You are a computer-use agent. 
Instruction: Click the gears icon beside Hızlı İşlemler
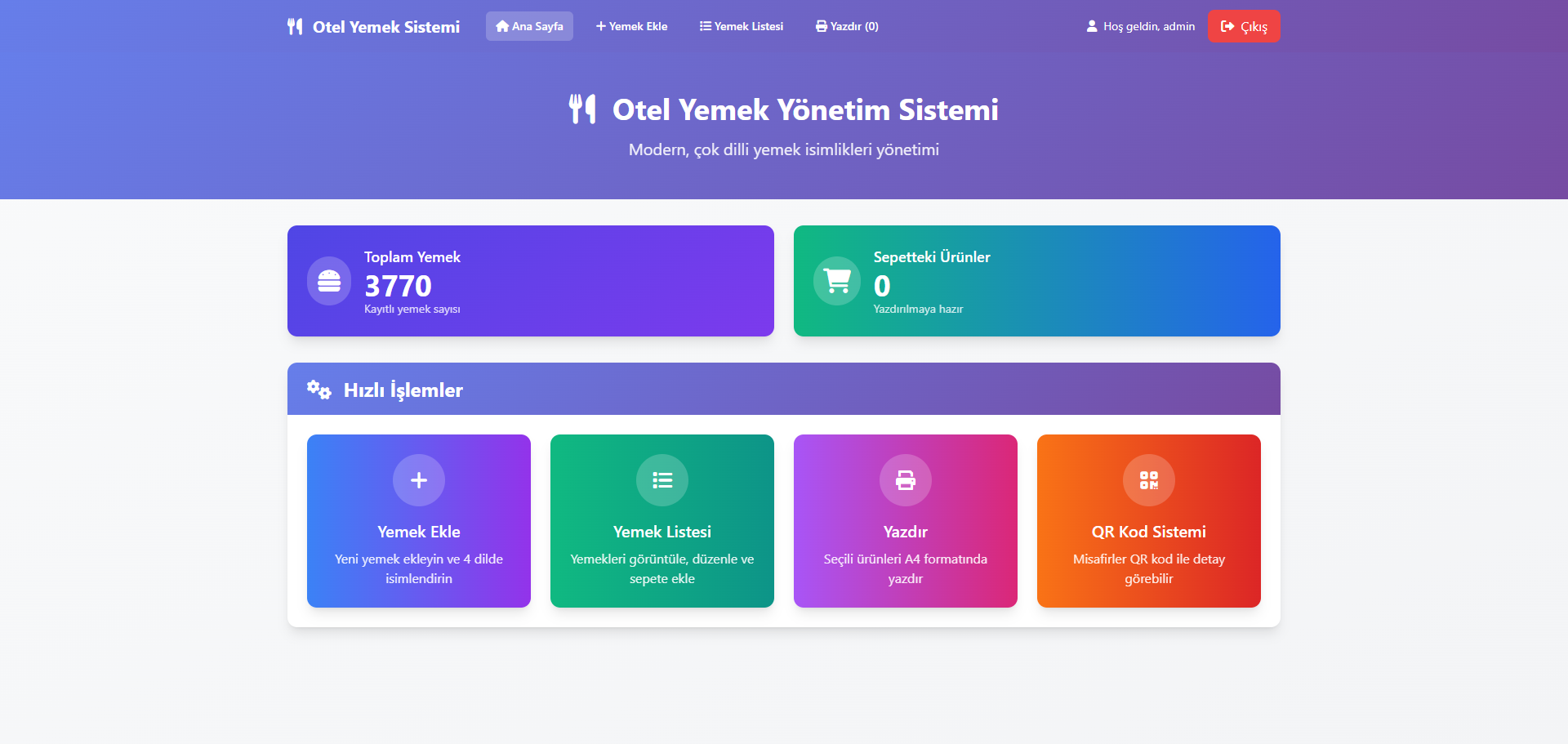(319, 390)
